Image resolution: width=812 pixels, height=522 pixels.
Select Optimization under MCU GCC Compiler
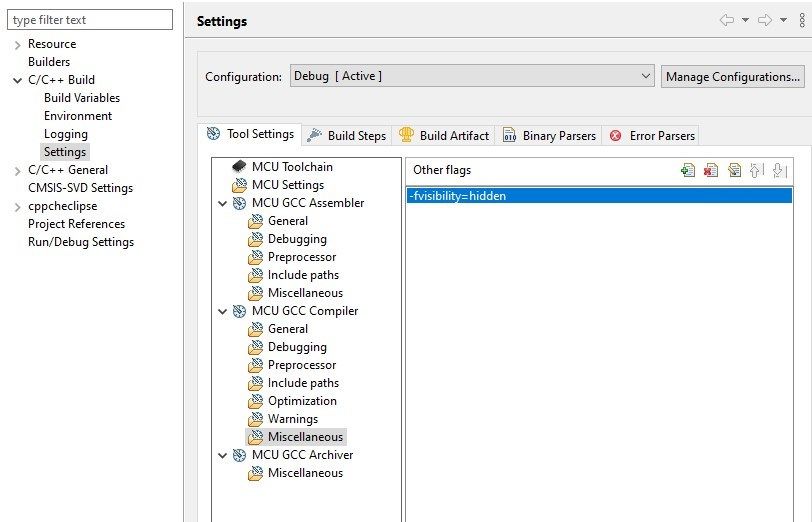[302, 401]
